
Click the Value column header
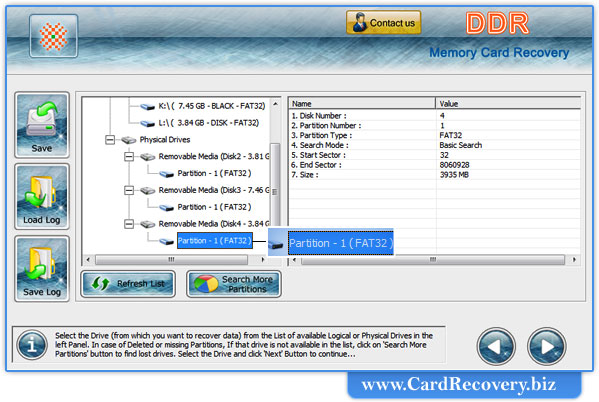tap(508, 104)
